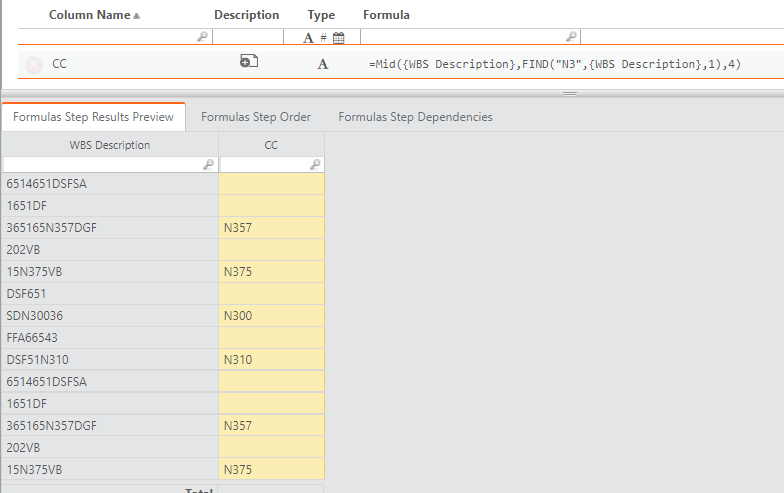
Task: Select Formulas Step Results Preview tab
Action: tap(93, 117)
